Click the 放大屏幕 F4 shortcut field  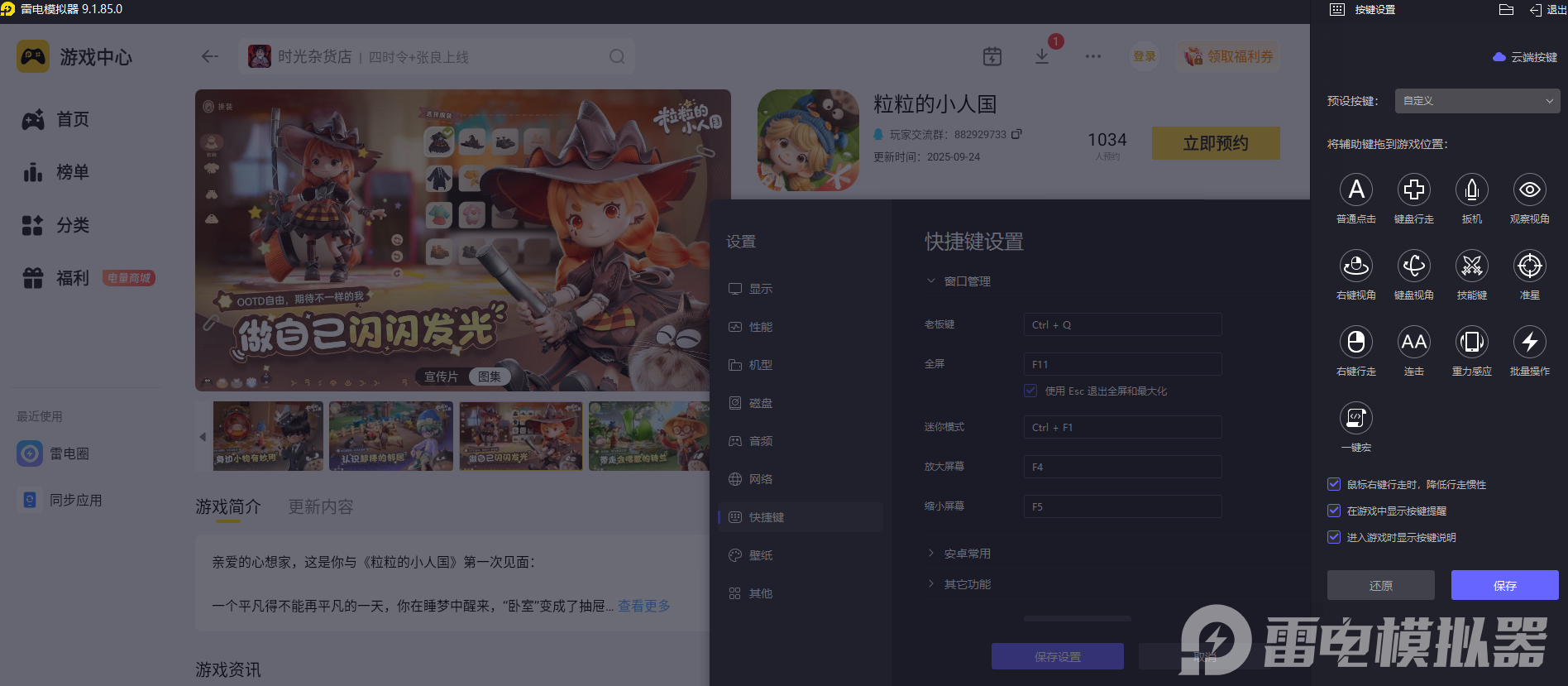coord(1123,467)
